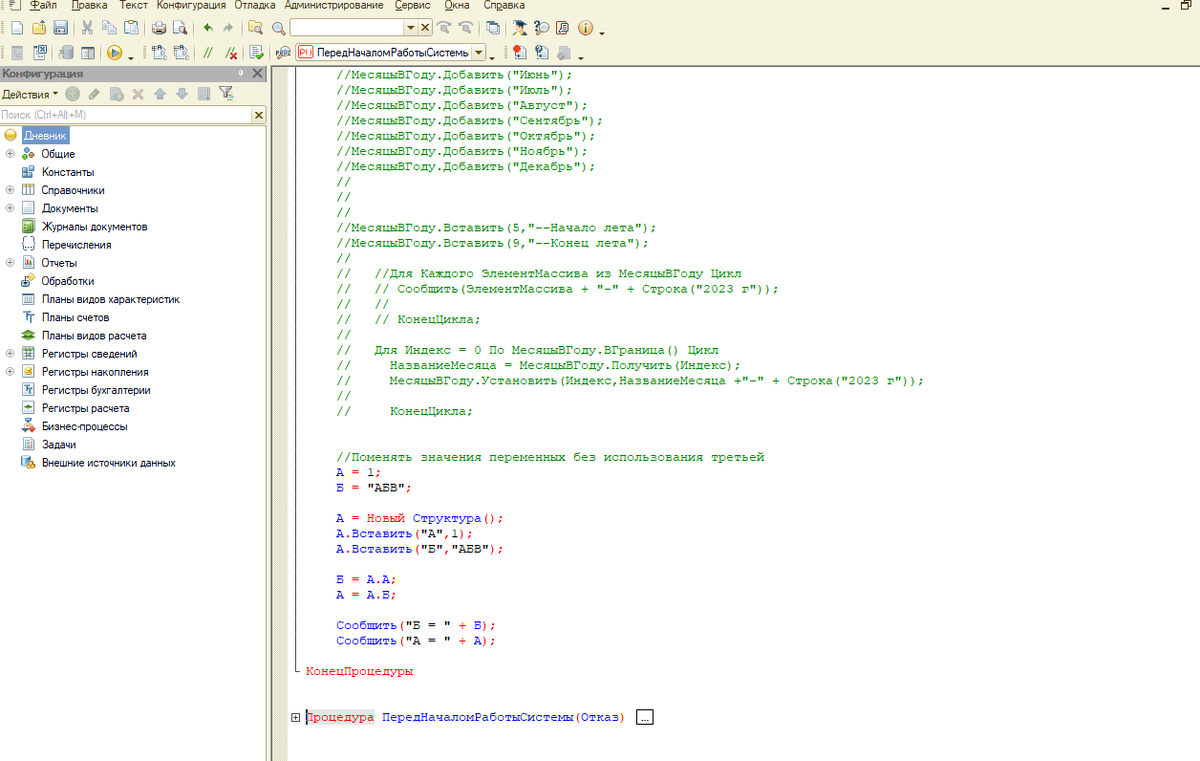Expand the Регистры сведений node

click(10, 354)
